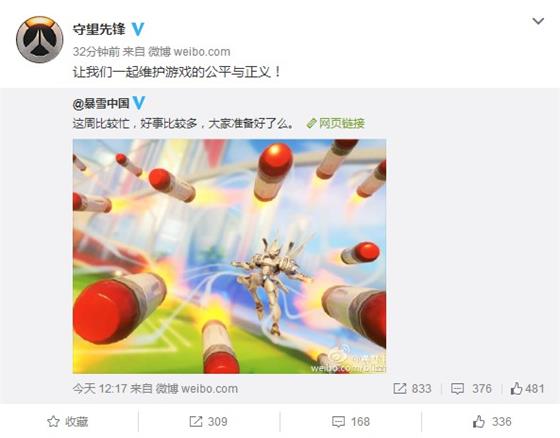Open the 微博 weibo.com source link under 32分钟前
The width and height of the screenshot is (560, 438).
pos(189,52)
